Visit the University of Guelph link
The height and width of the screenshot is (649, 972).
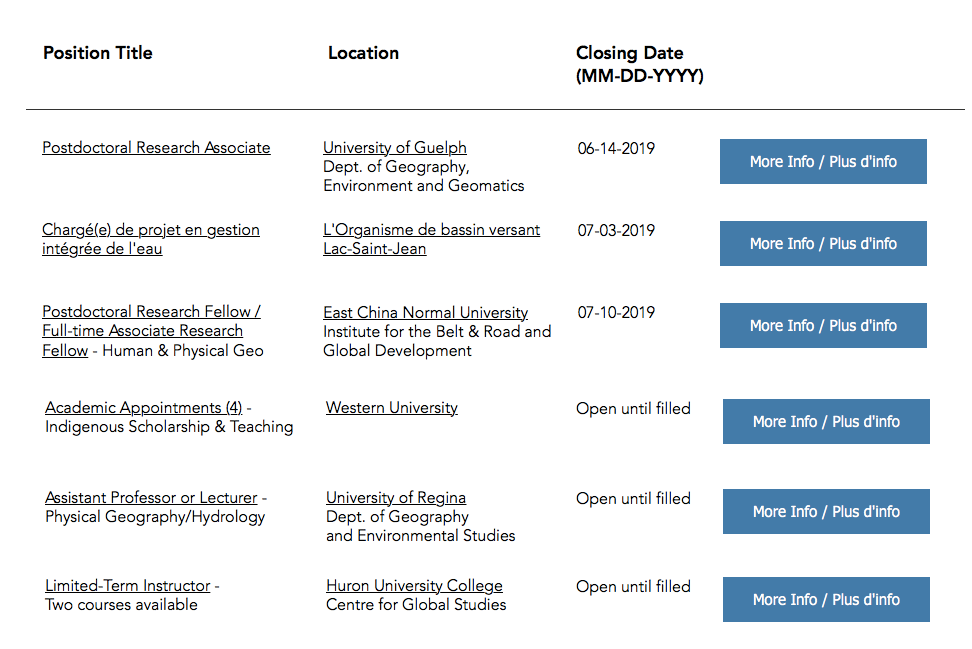click(395, 148)
